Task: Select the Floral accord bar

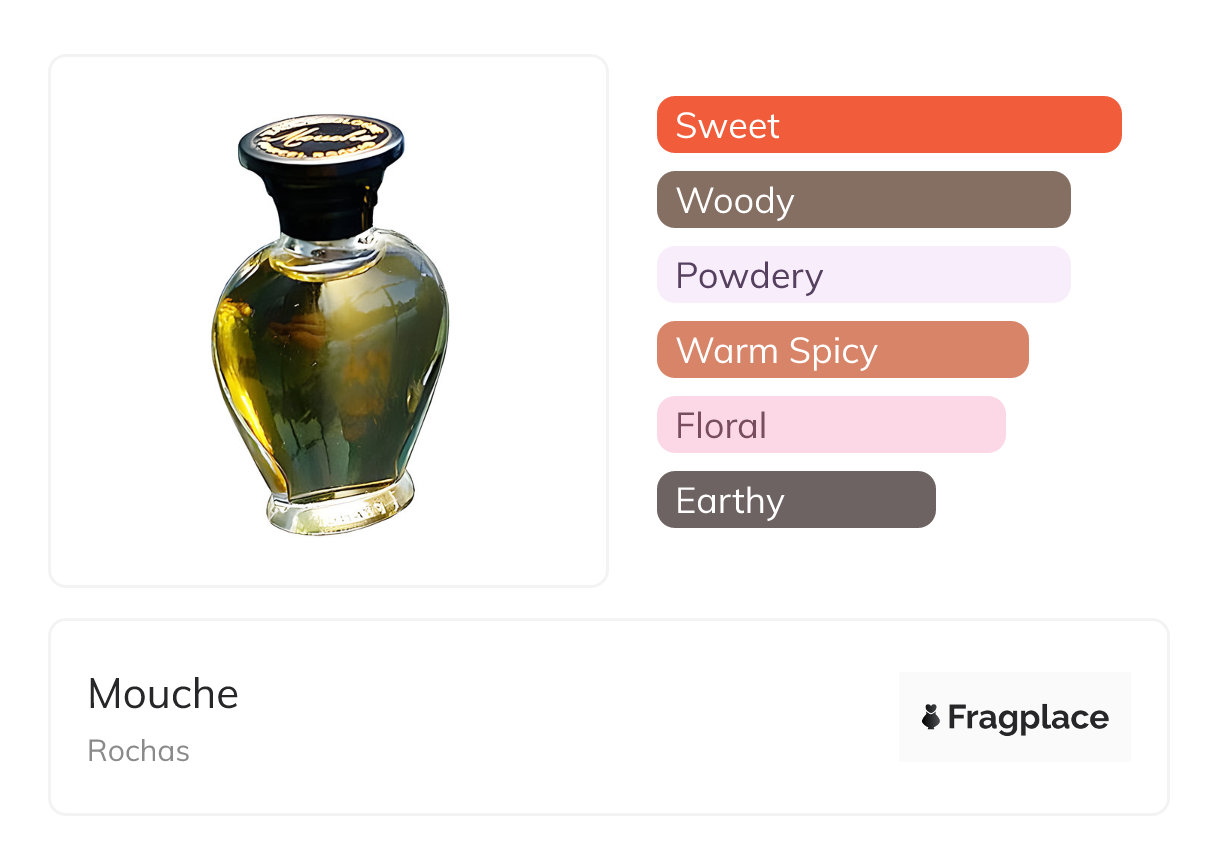Action: pos(831,425)
